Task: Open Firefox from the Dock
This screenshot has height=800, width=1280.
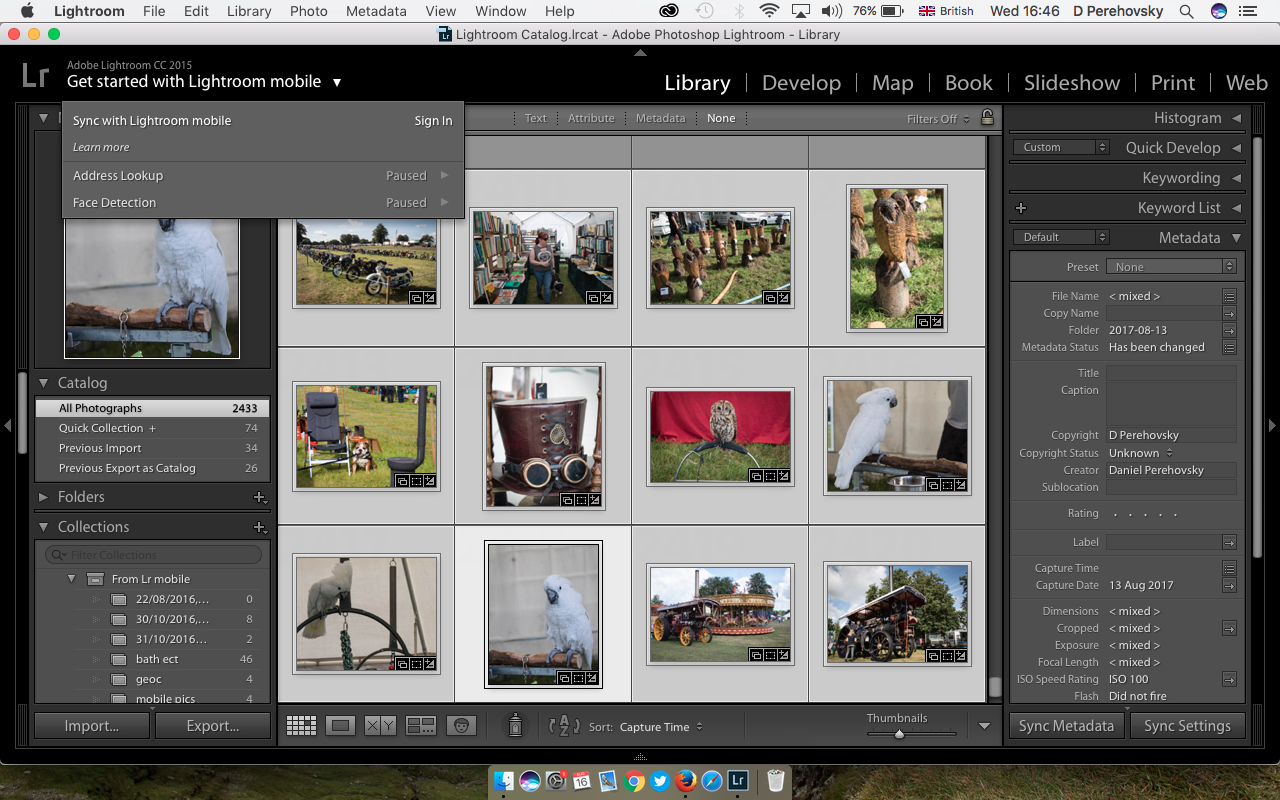Action: click(x=686, y=780)
